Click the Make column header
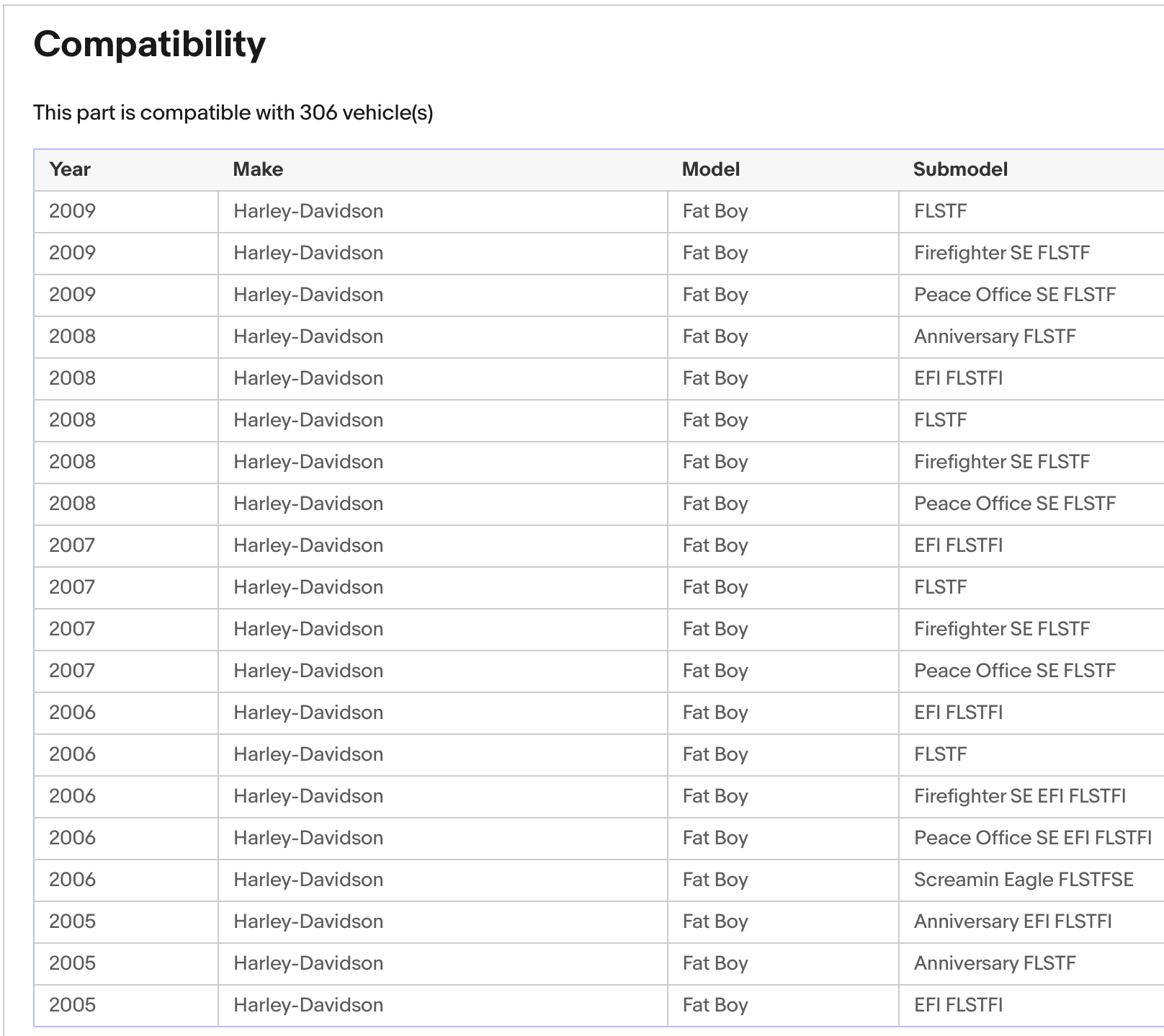 258,169
